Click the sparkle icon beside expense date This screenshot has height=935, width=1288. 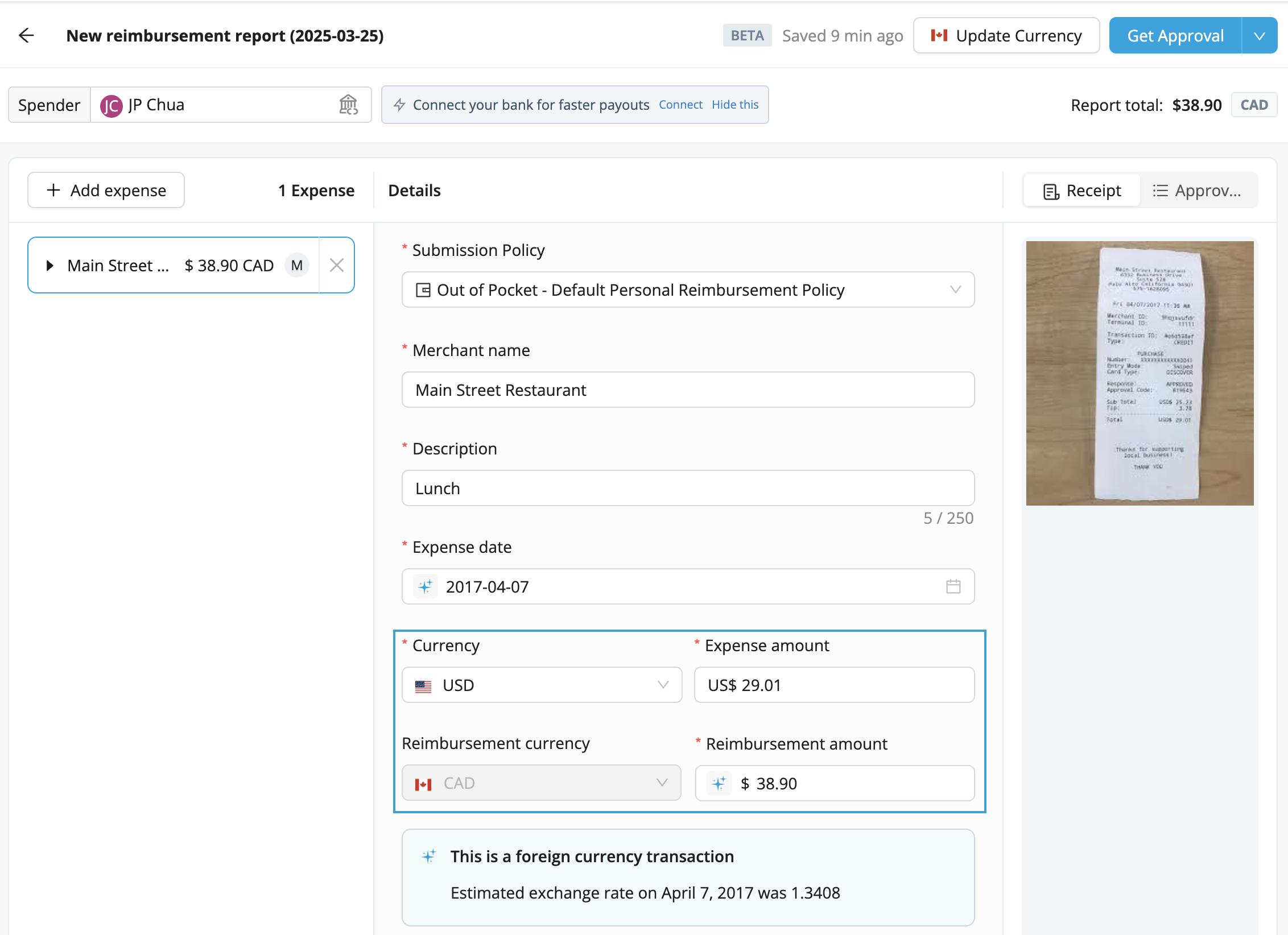point(426,586)
